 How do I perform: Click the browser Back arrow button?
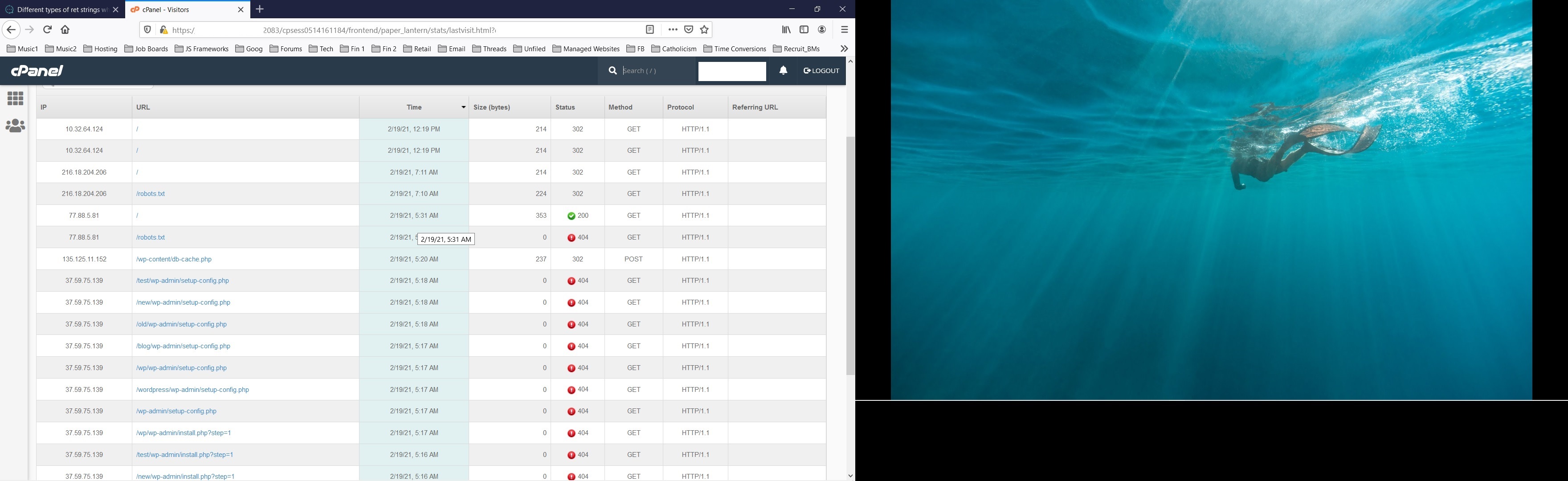click(x=11, y=30)
